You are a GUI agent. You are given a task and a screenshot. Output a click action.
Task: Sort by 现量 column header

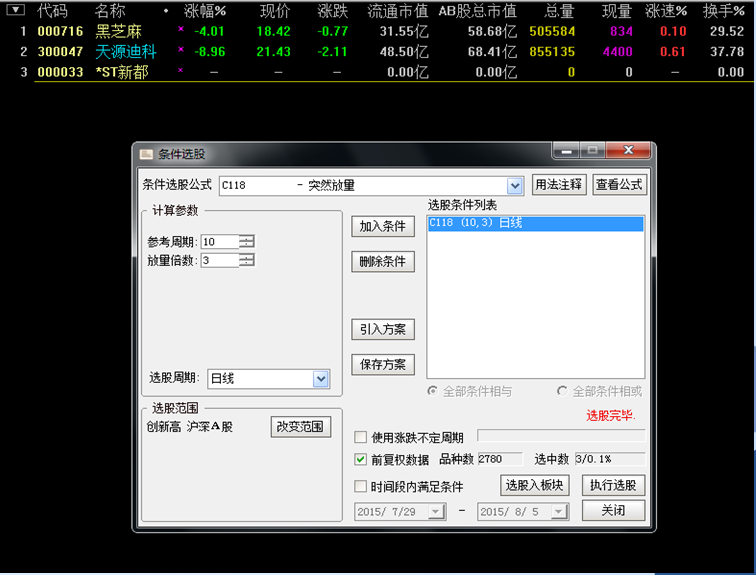[617, 11]
